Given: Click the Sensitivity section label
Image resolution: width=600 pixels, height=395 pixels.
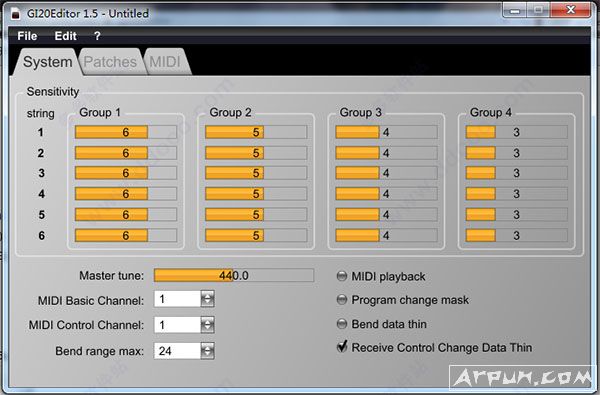Looking at the screenshot, I should (53, 91).
